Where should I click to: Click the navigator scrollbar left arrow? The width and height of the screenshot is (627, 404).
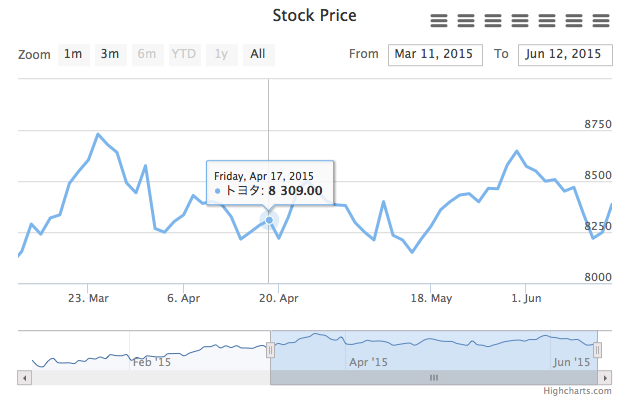point(25,378)
